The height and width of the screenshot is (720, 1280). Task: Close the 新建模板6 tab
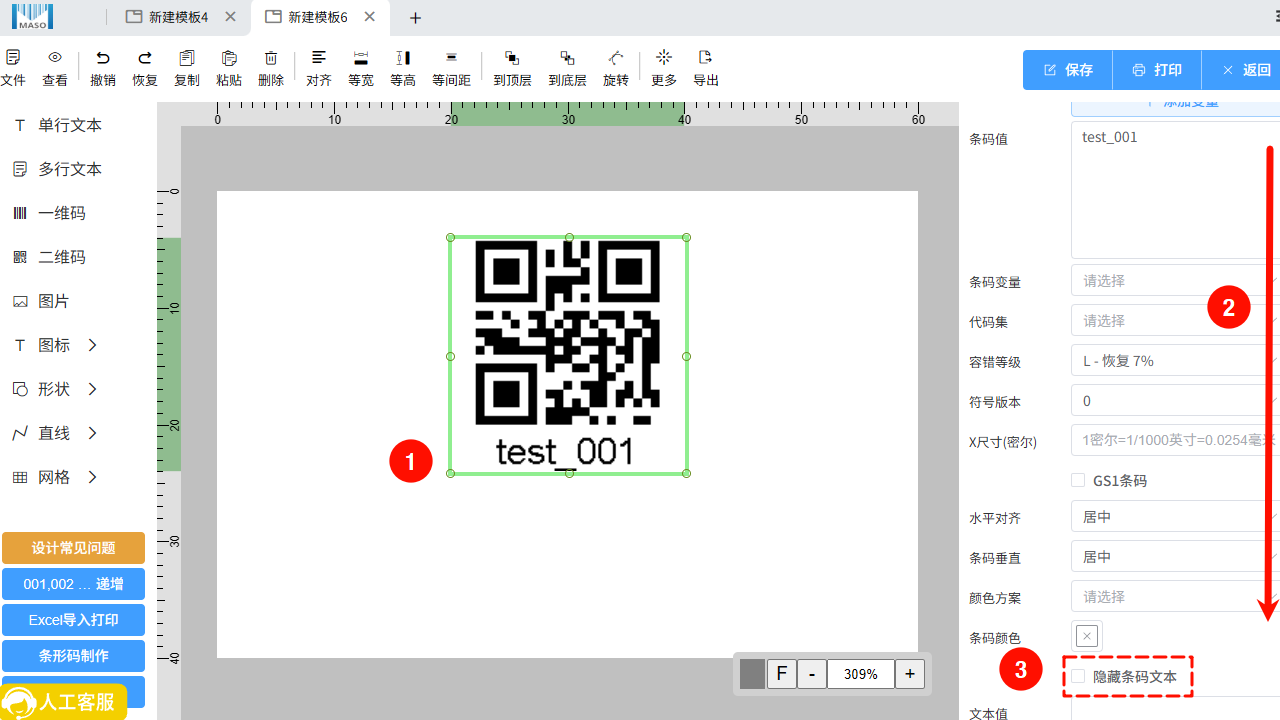pos(371,18)
